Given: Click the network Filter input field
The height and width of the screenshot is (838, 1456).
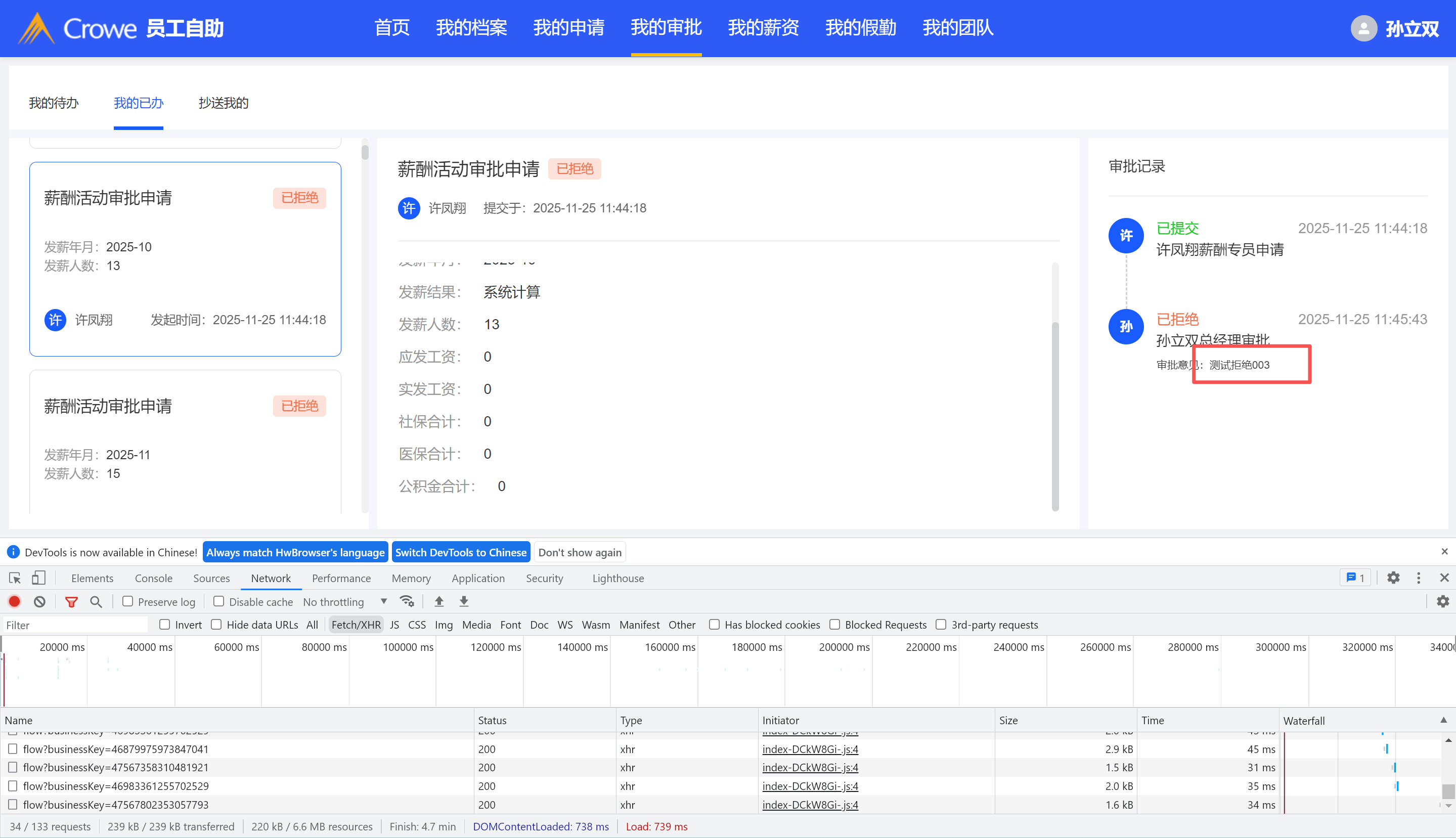Looking at the screenshot, I should [75, 625].
